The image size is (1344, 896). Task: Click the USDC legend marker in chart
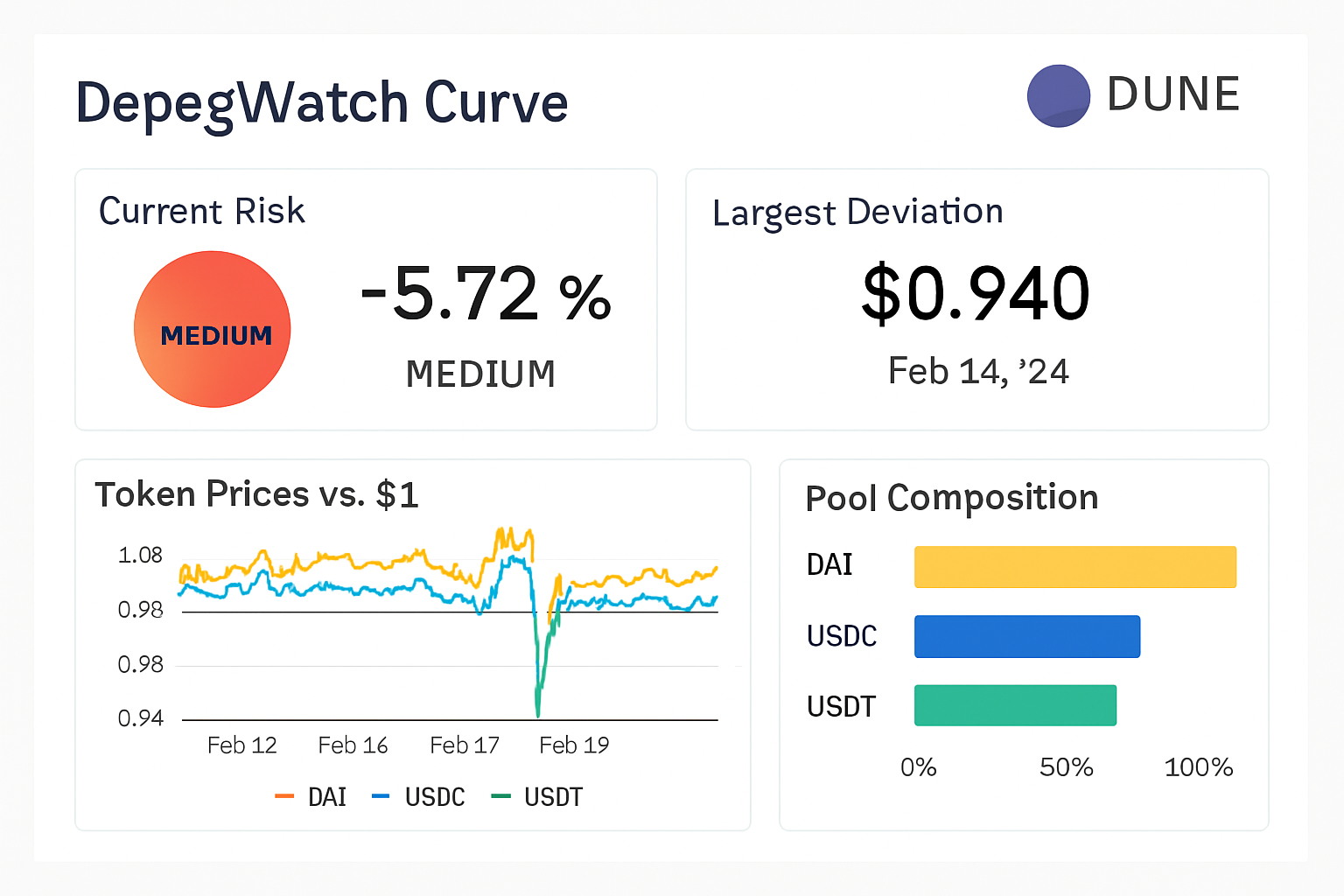381,796
